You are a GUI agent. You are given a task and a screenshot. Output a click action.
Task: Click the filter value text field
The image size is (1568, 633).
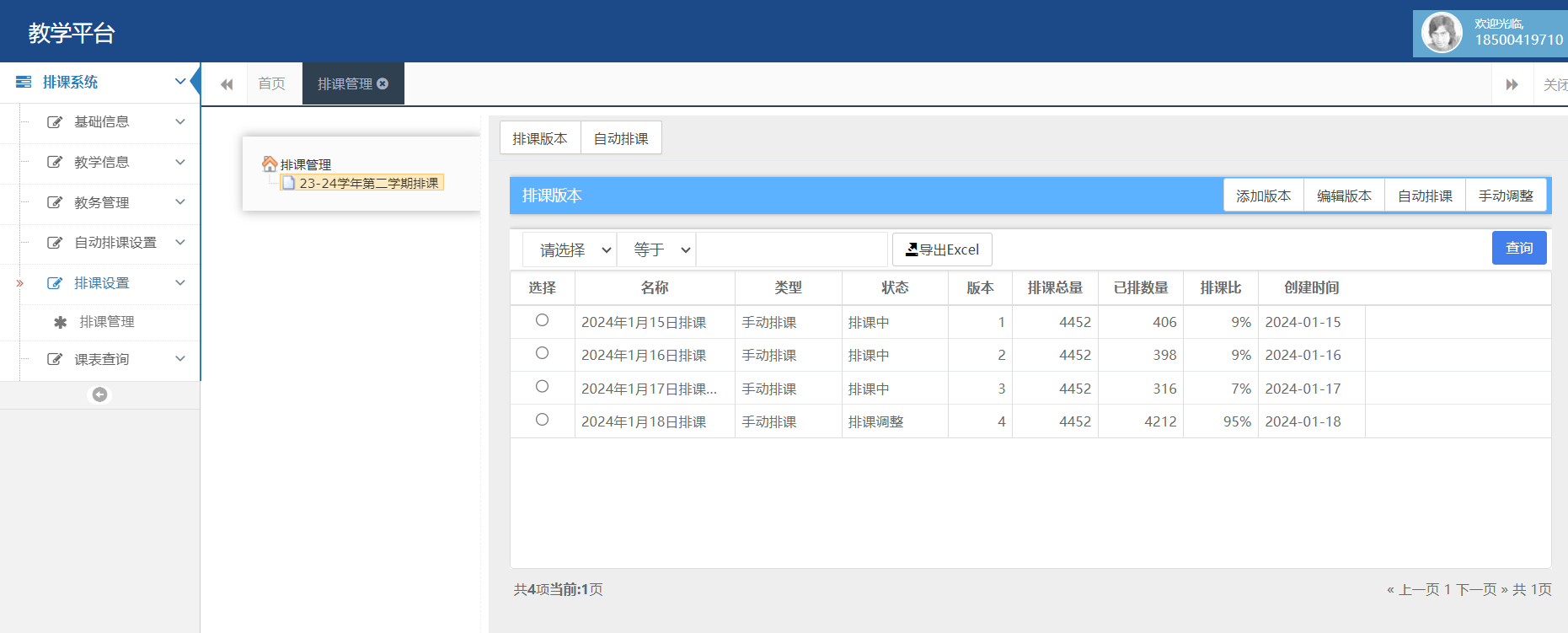(792, 249)
